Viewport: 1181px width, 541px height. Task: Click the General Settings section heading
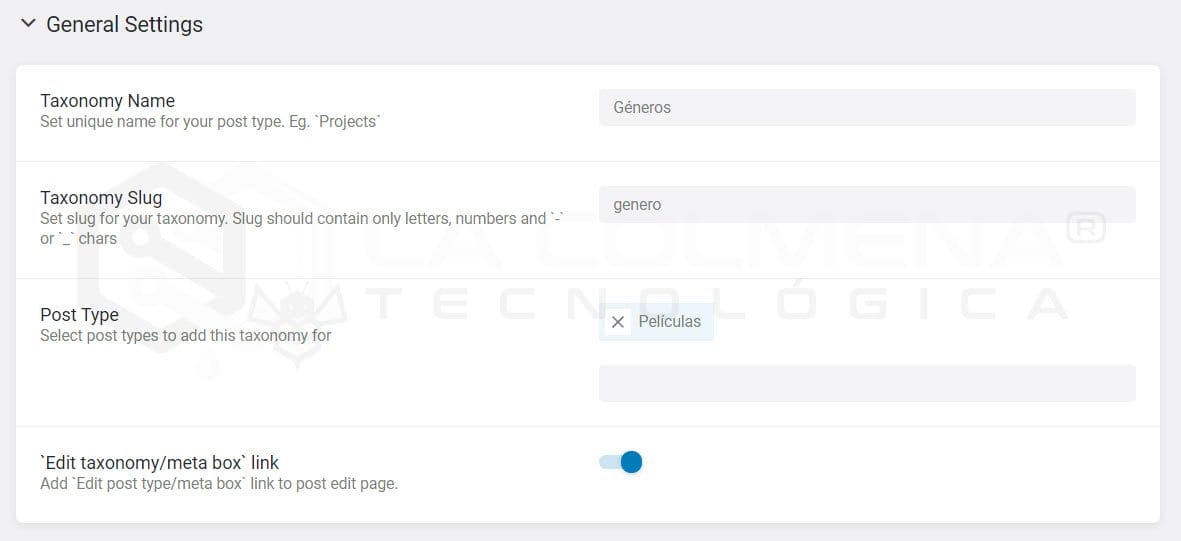pyautogui.click(x=124, y=25)
